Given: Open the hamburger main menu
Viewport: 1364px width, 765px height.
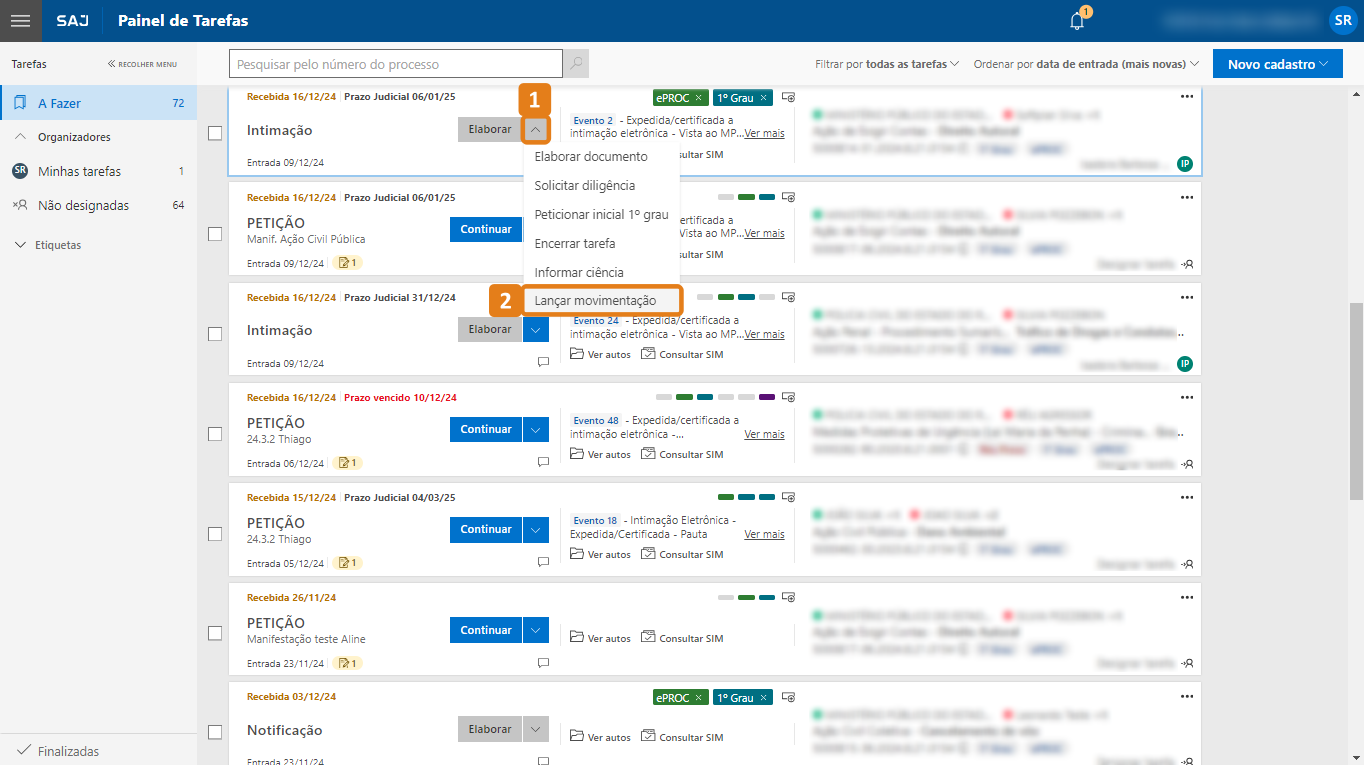Looking at the screenshot, I should (20, 21).
